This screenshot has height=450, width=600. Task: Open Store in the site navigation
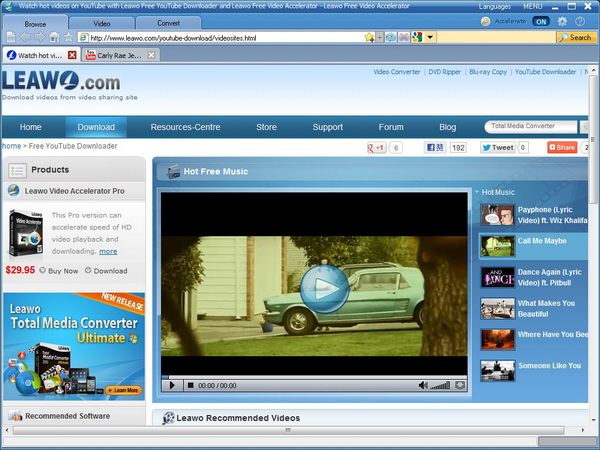266,127
